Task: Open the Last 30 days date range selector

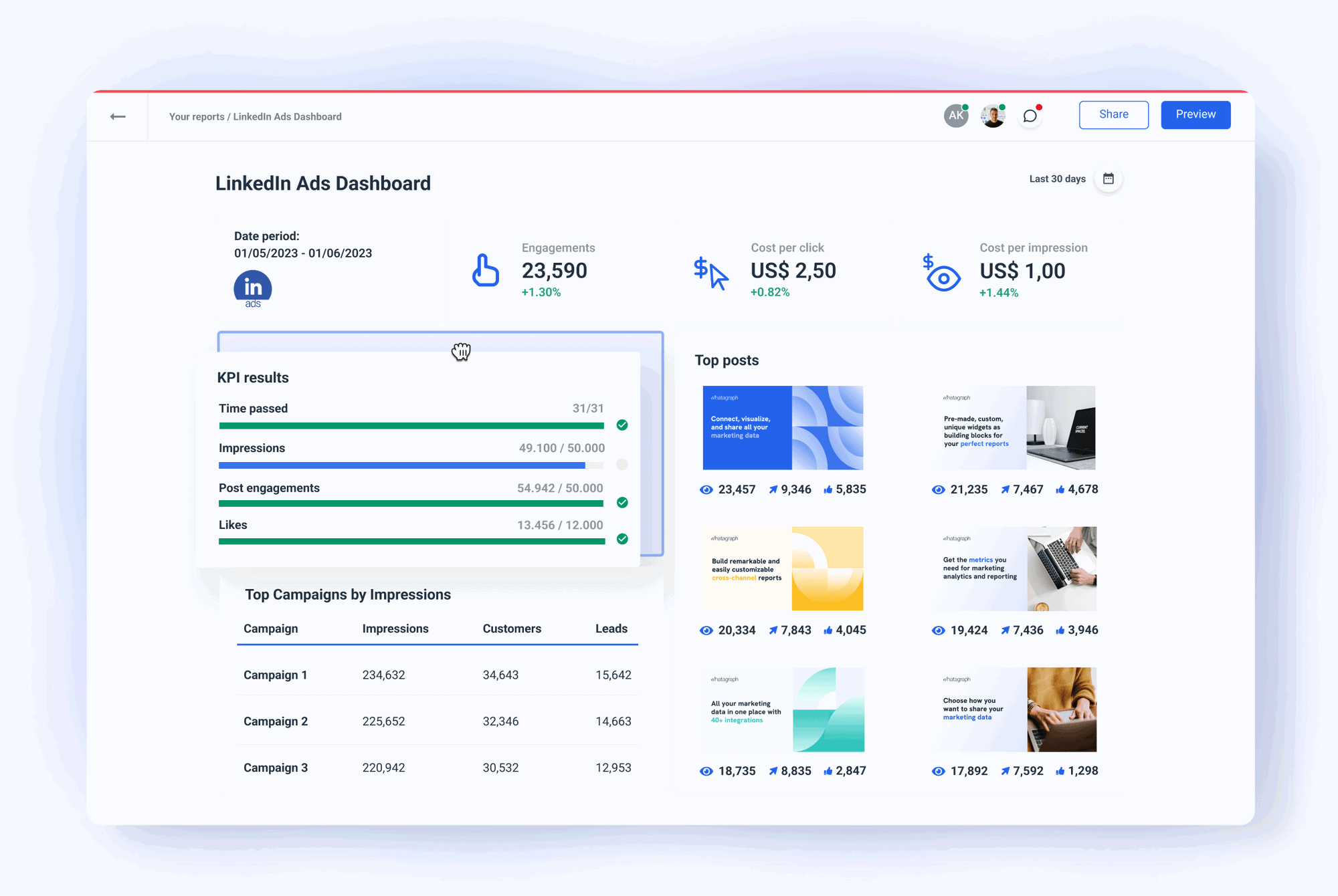Action: [1057, 179]
